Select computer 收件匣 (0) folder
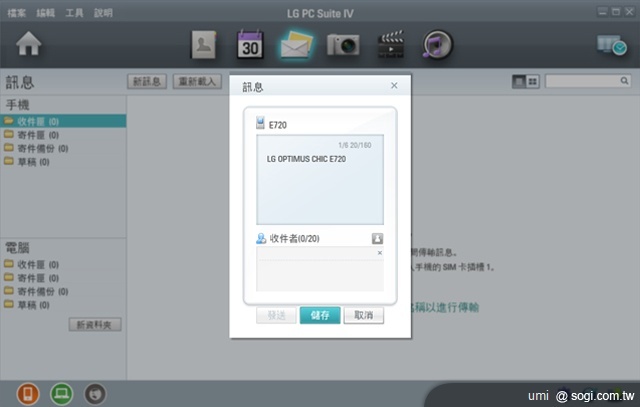640x407 pixels. pyautogui.click(x=63, y=264)
